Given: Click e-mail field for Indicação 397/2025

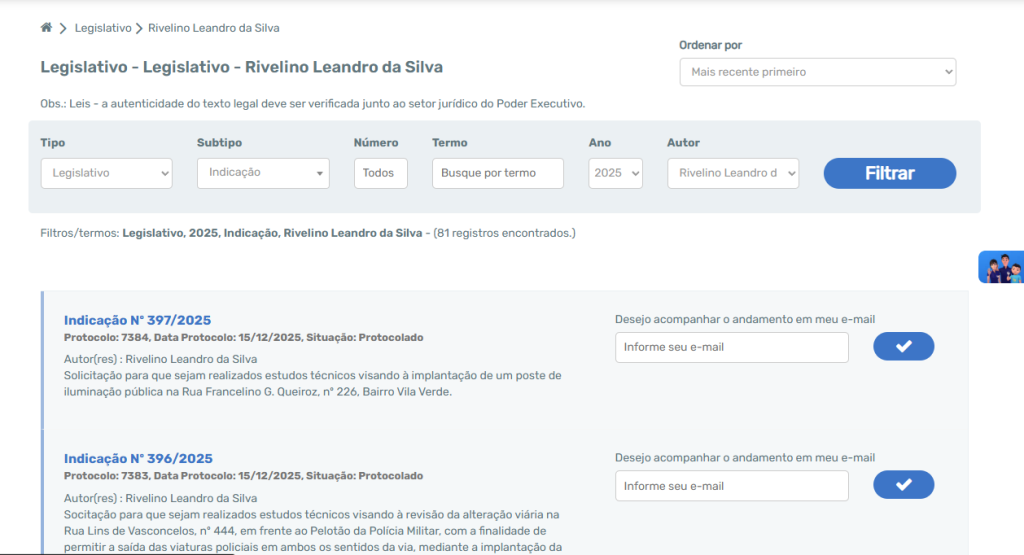Looking at the screenshot, I should click(x=731, y=347).
